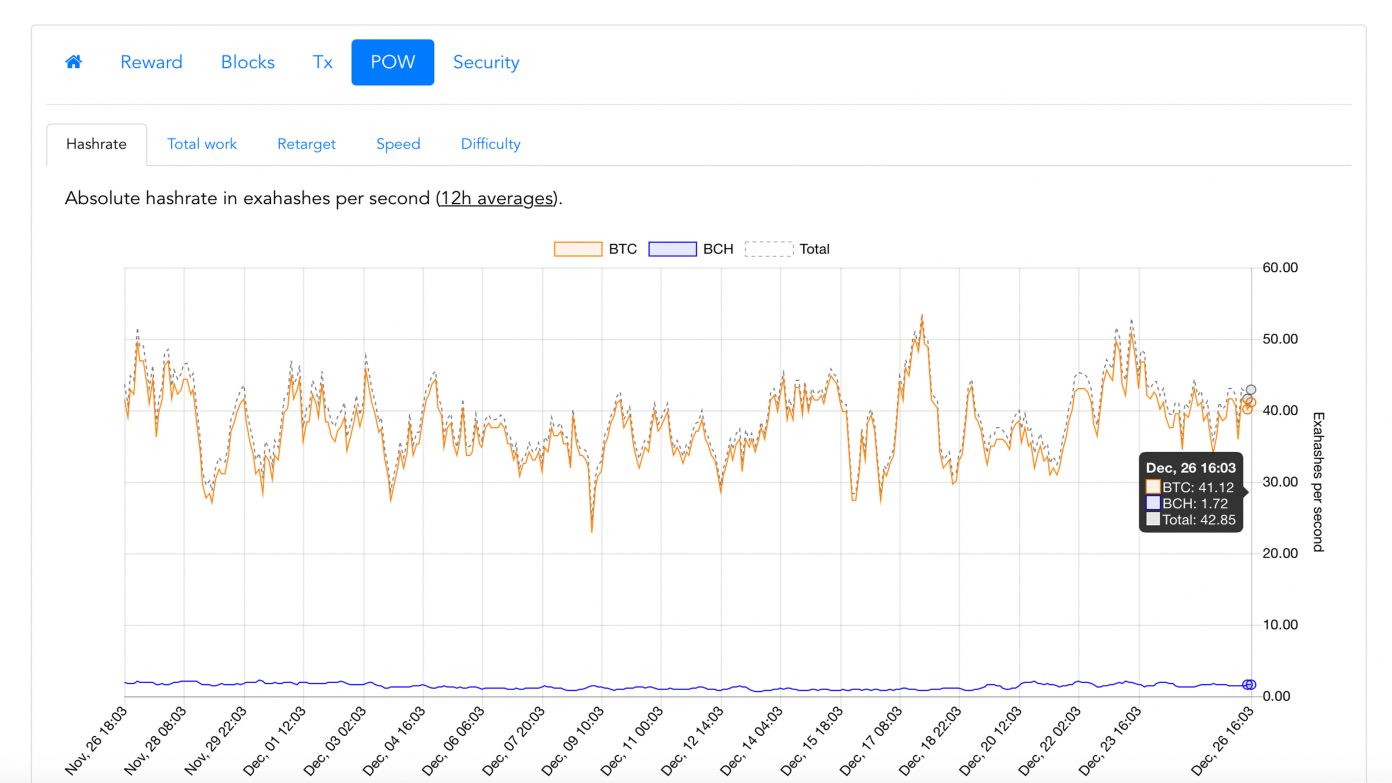Click the lowest BTC dip on chart
1392x783 pixels.
click(x=591, y=531)
